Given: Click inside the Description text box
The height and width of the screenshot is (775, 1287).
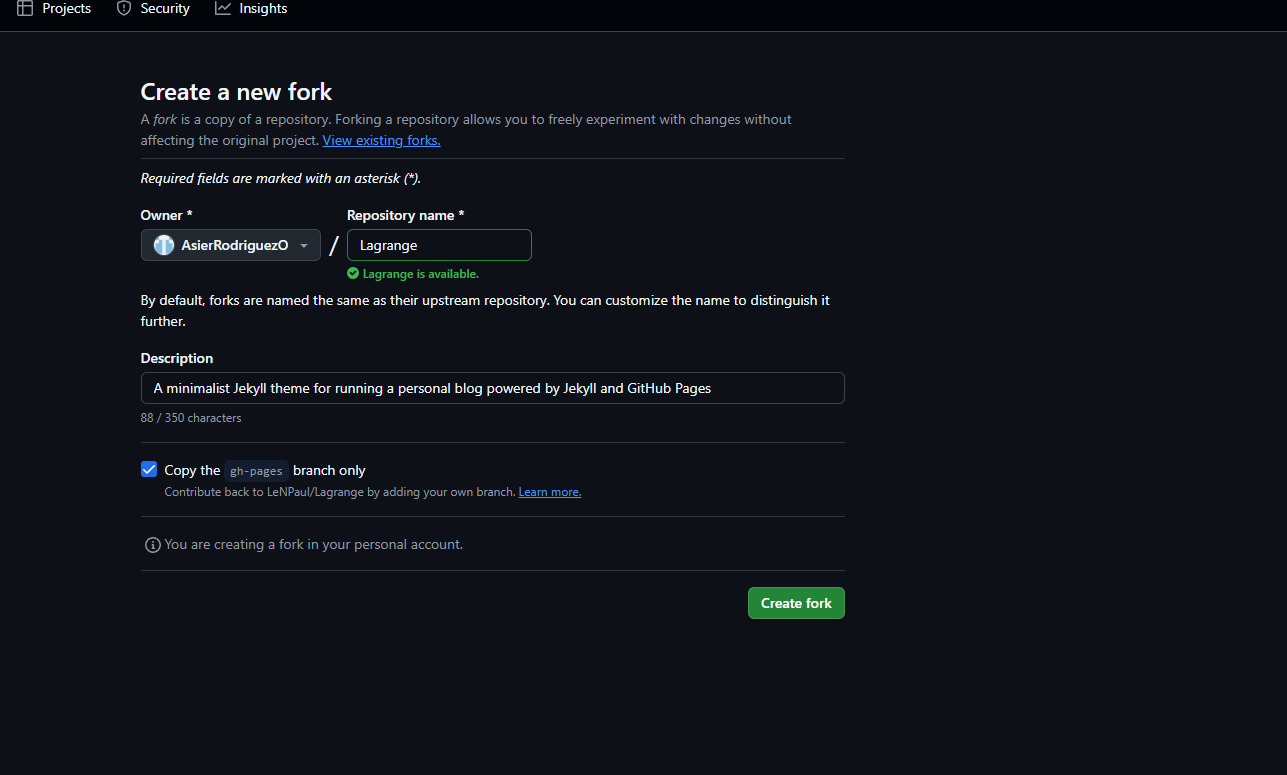Looking at the screenshot, I should pyautogui.click(x=492, y=388).
